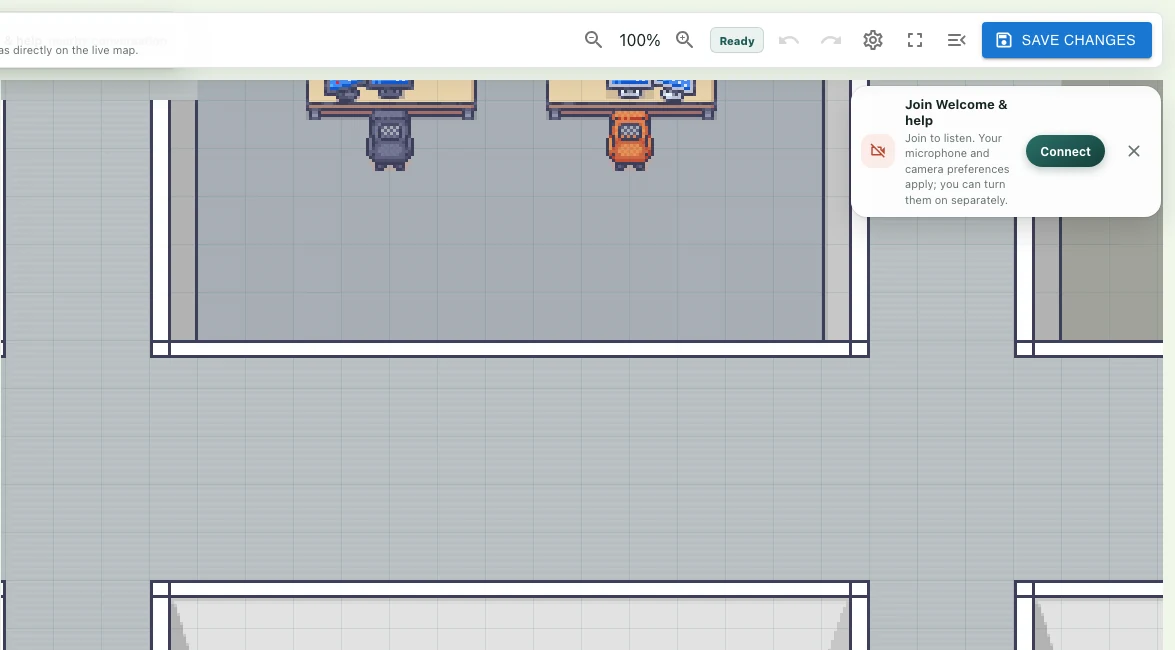Select the gray office chair on the map
The image size is (1175, 650).
[390, 140]
